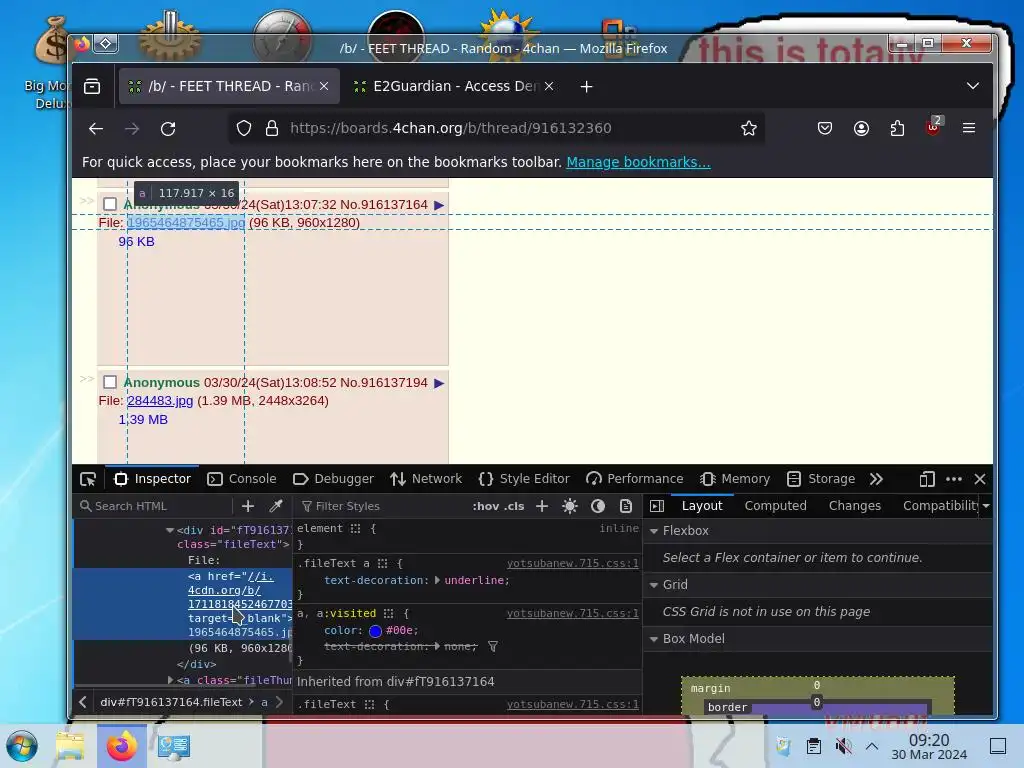Viewport: 1024px width, 768px height.
Task: Close the FEET THREAD tab
Action: (324, 86)
